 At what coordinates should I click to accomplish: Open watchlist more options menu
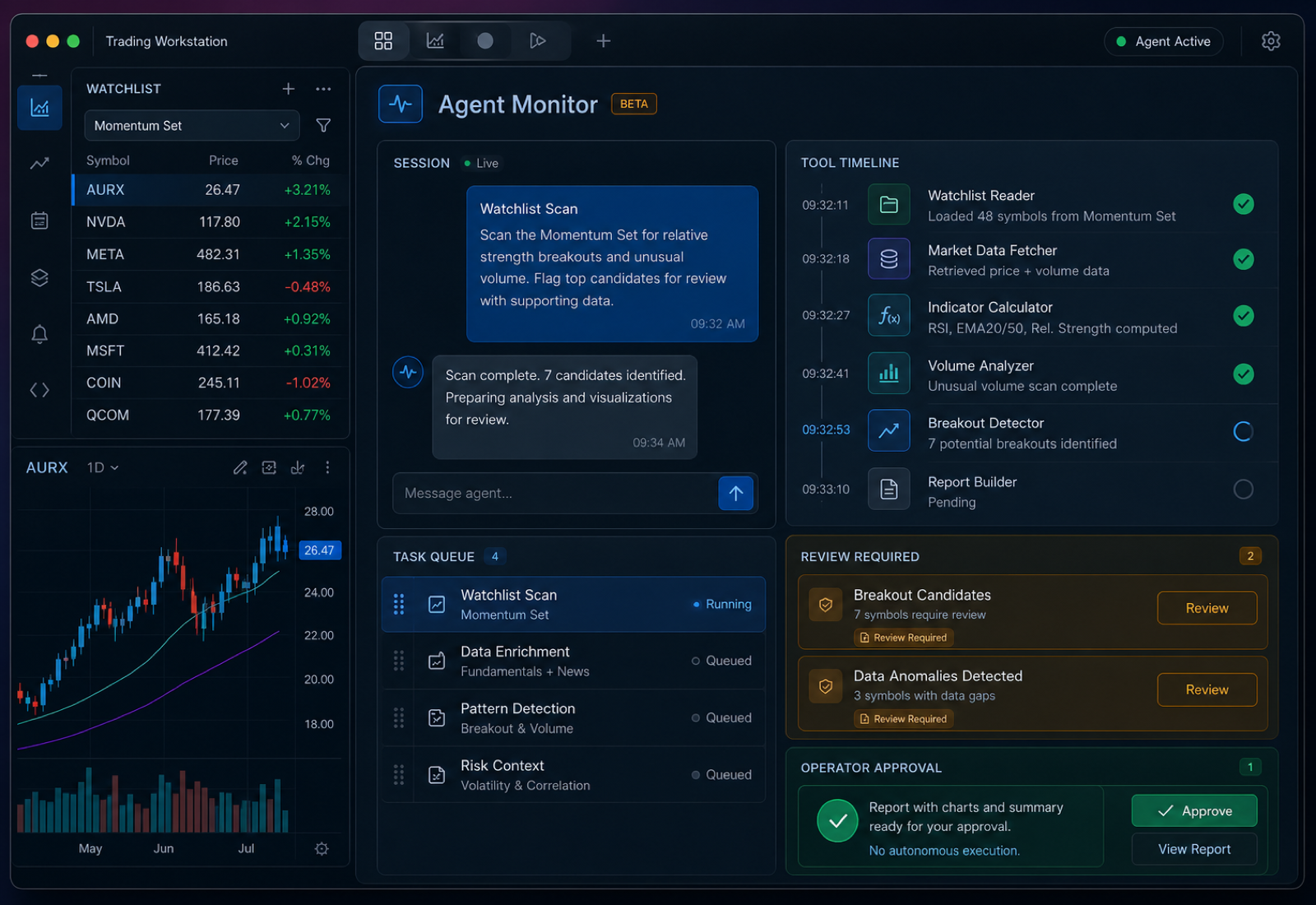[323, 89]
